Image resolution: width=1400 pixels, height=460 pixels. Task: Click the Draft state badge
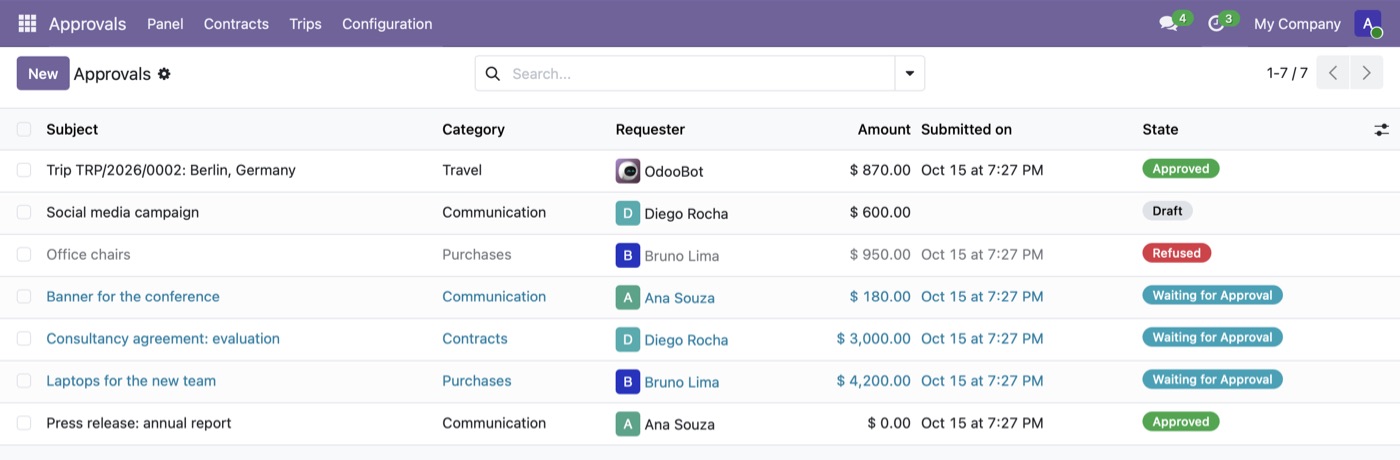pos(1167,211)
